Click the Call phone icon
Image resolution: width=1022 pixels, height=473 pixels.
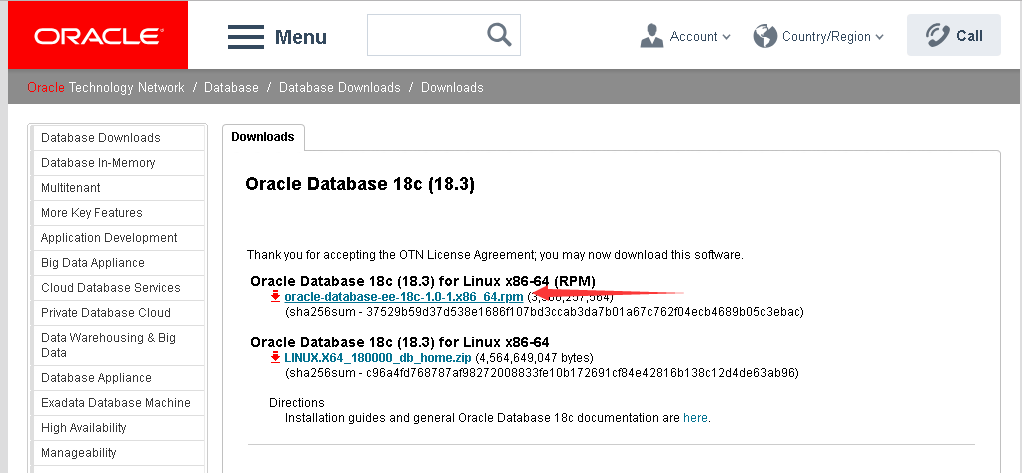coord(937,35)
